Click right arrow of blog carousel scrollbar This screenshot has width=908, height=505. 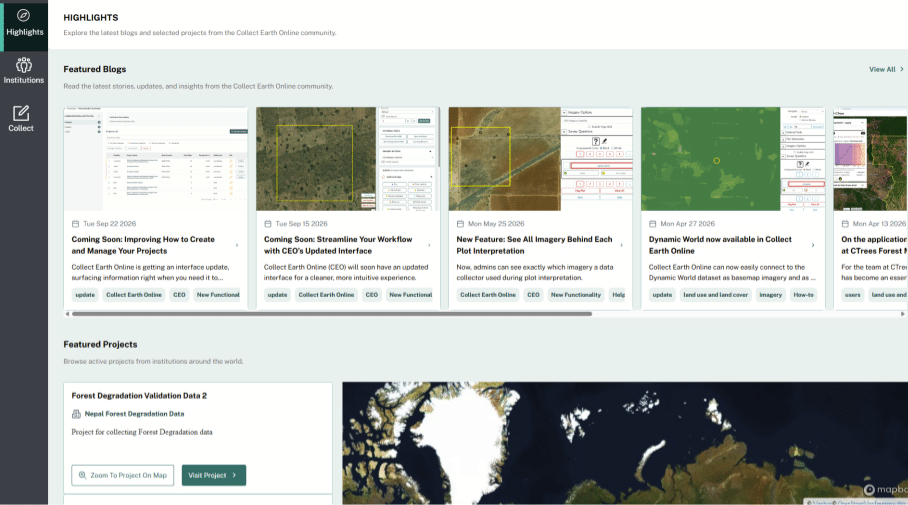pyautogui.click(x=903, y=314)
